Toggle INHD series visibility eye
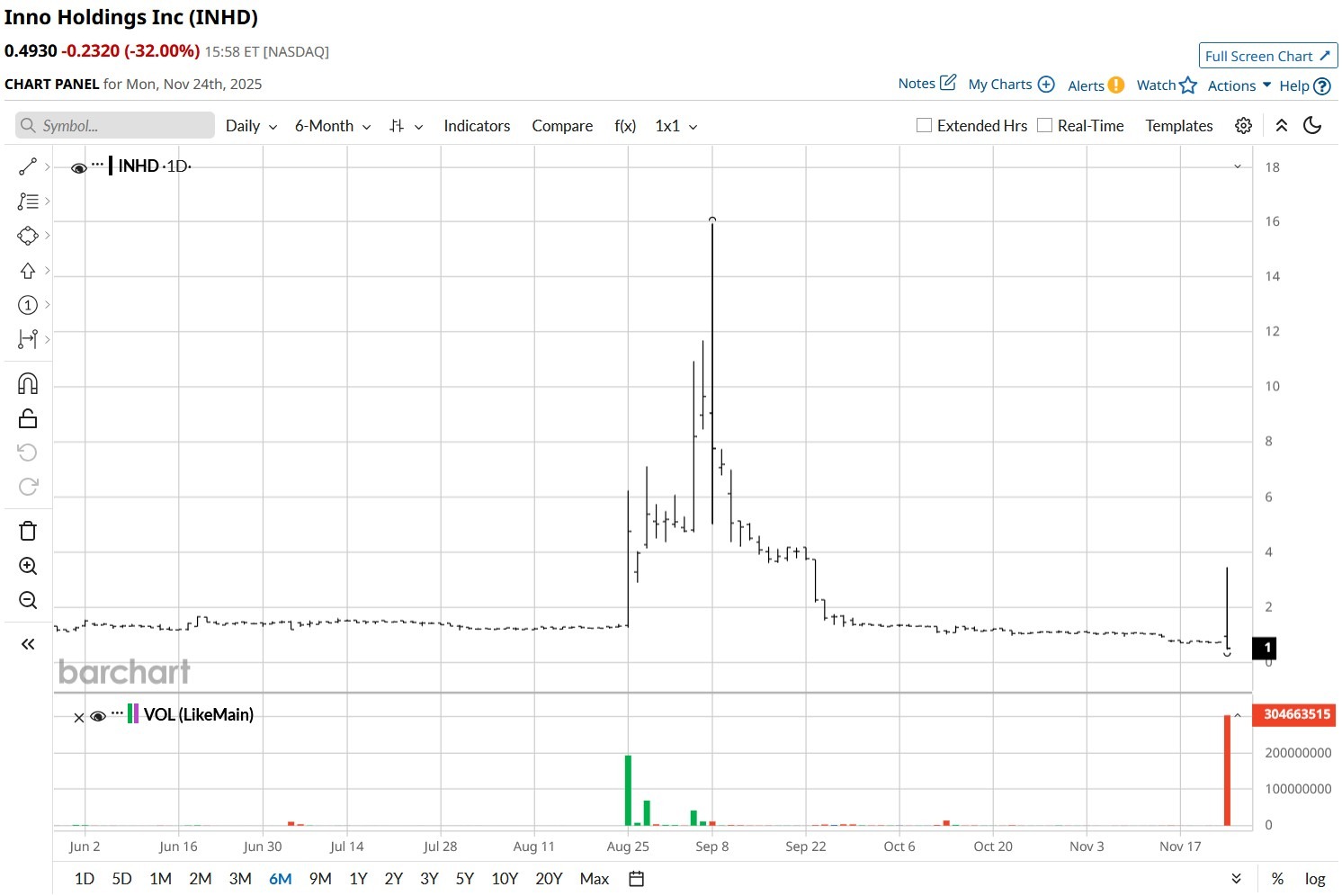This screenshot has width=1342, height=896. tap(79, 168)
